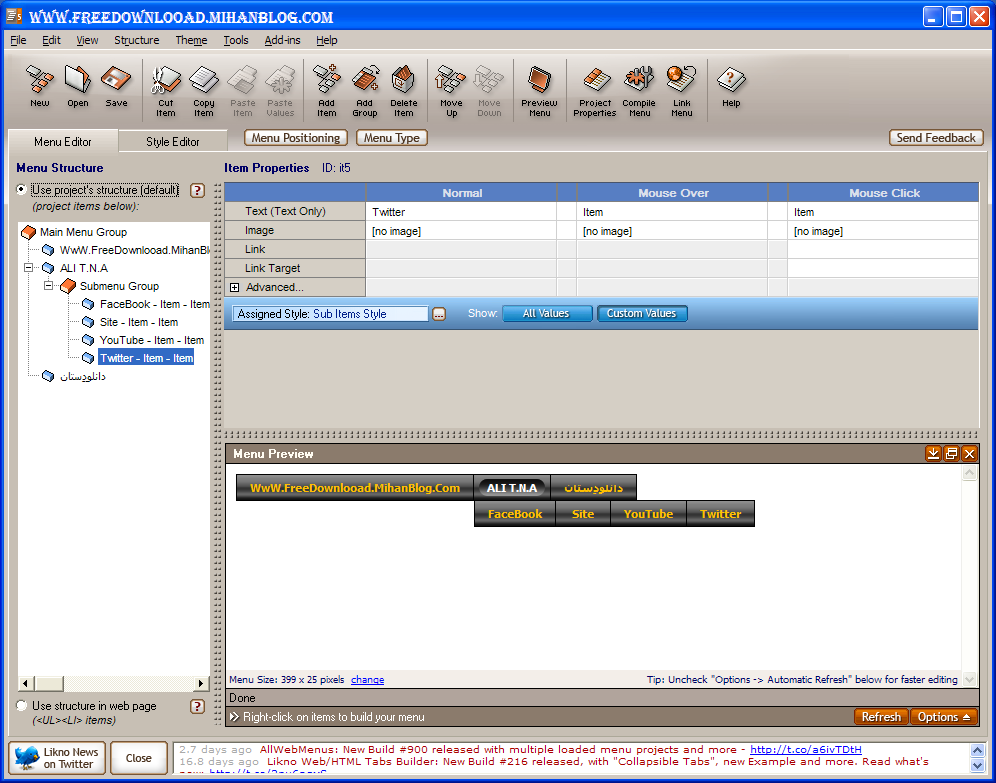The image size is (996, 783).
Task: Click the Add Group toolbar icon
Action: tap(365, 91)
